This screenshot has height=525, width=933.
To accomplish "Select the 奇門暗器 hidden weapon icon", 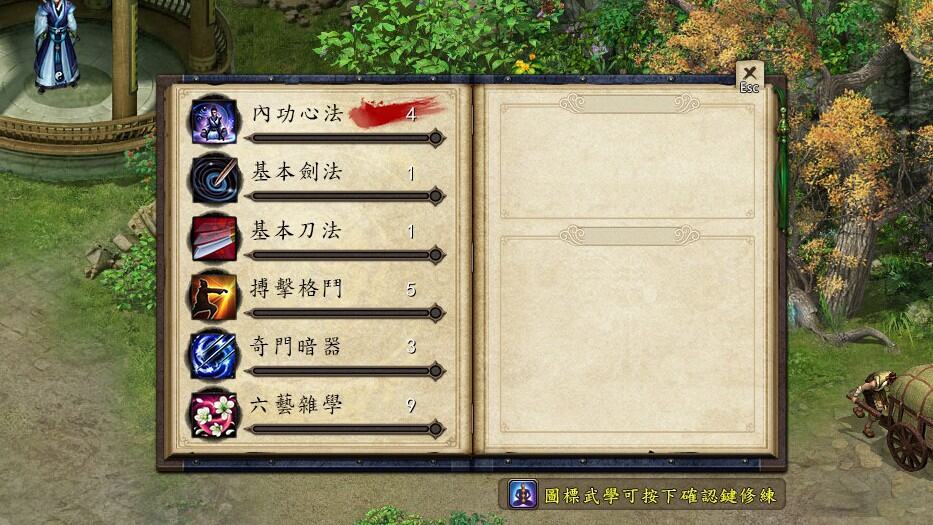I will [214, 354].
